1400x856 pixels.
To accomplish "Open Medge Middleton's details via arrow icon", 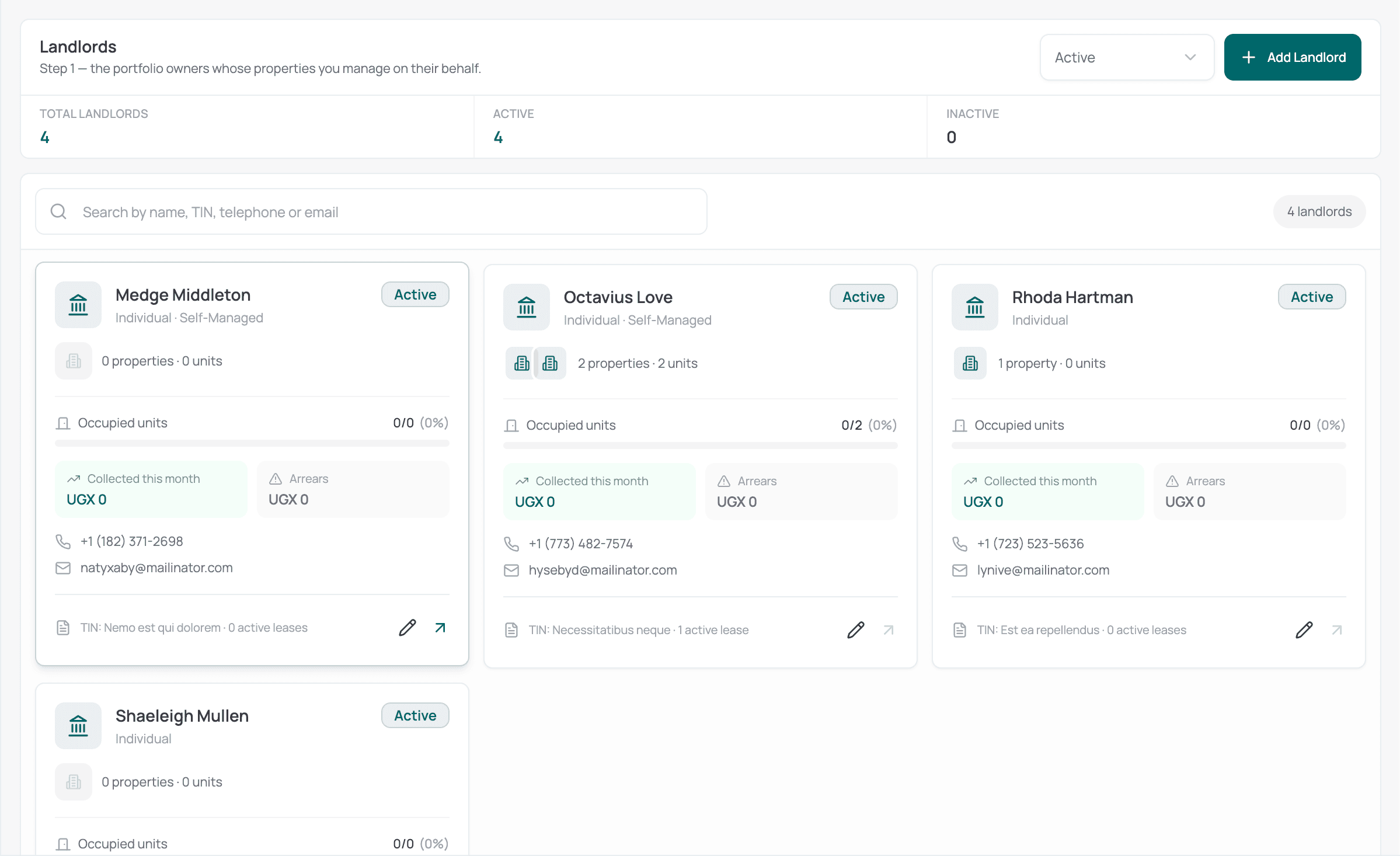I will tap(440, 628).
